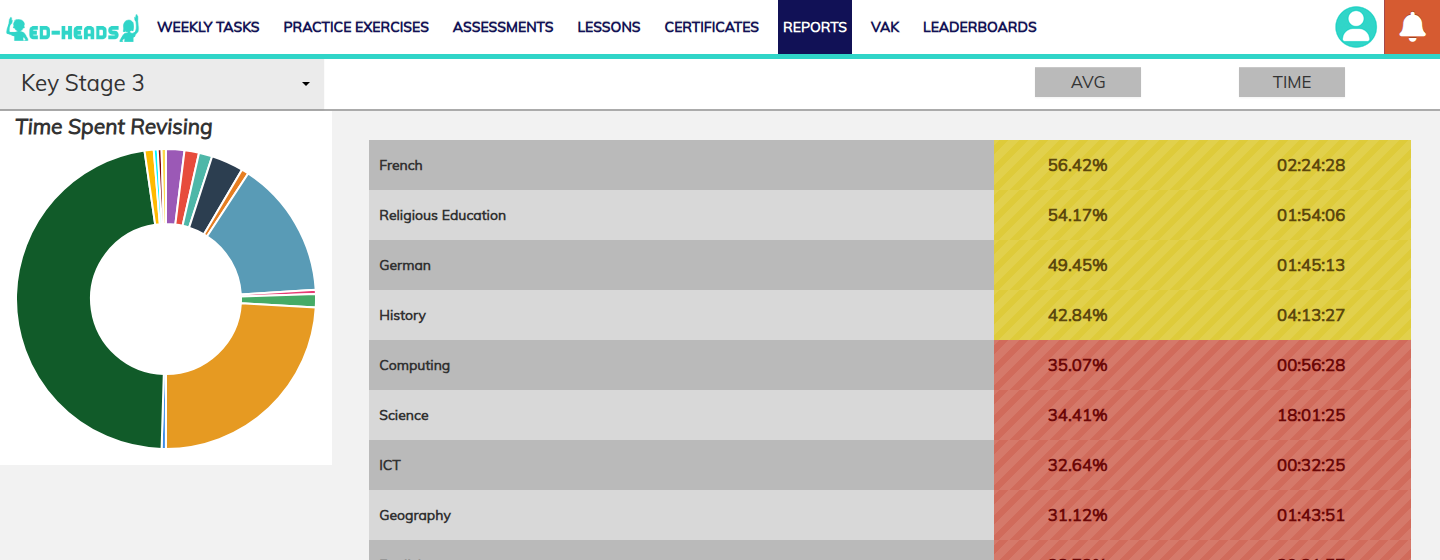Open the Key Stage 3 dropdown
Screen dimensions: 1440x560
tap(162, 84)
